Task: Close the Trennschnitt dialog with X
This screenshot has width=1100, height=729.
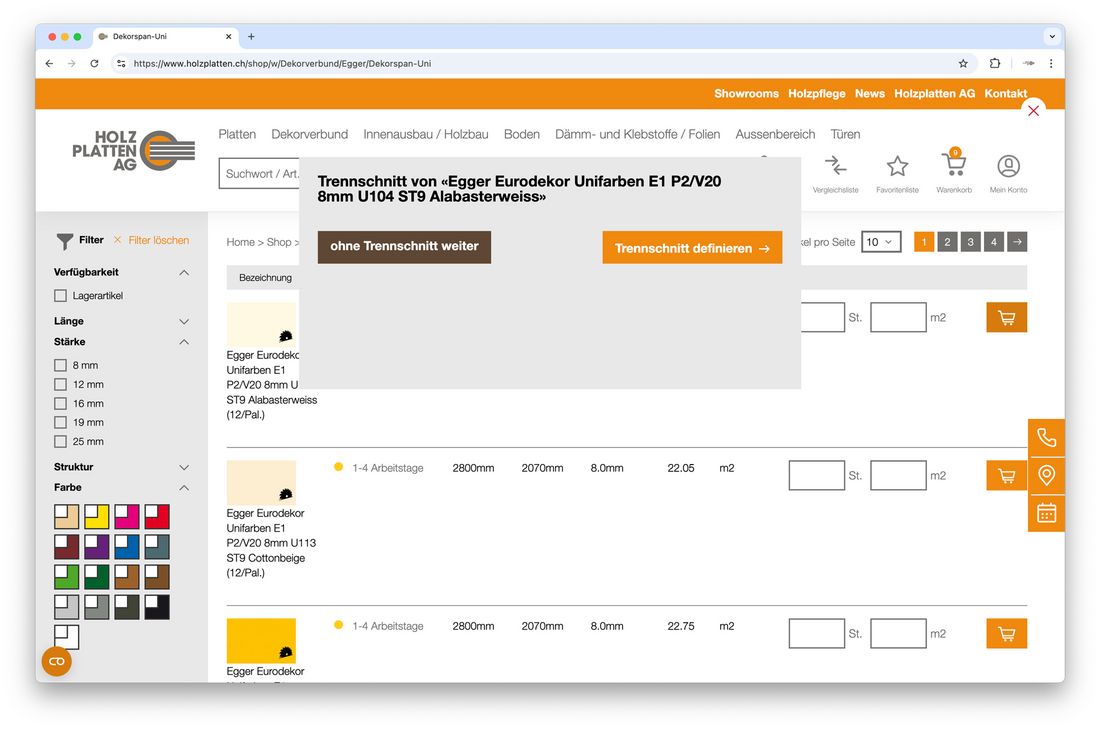Action: click(1033, 111)
